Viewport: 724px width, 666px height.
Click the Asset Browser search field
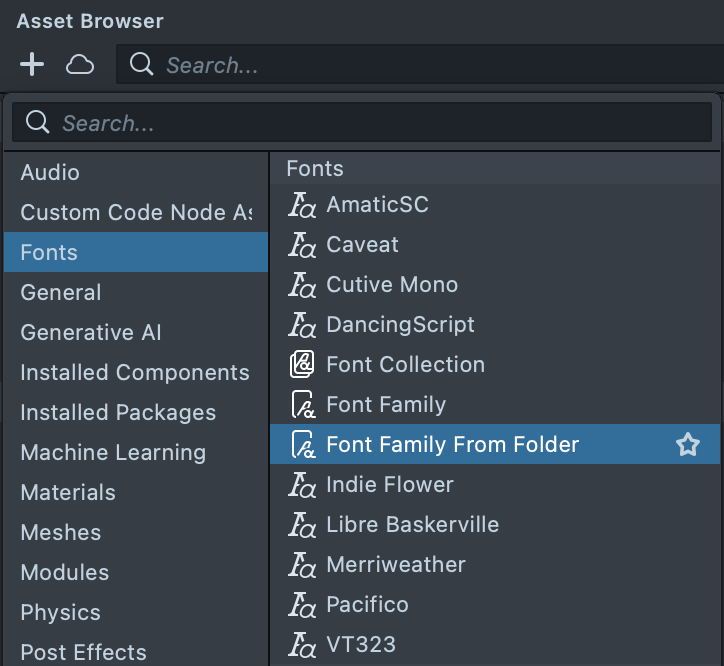point(420,65)
